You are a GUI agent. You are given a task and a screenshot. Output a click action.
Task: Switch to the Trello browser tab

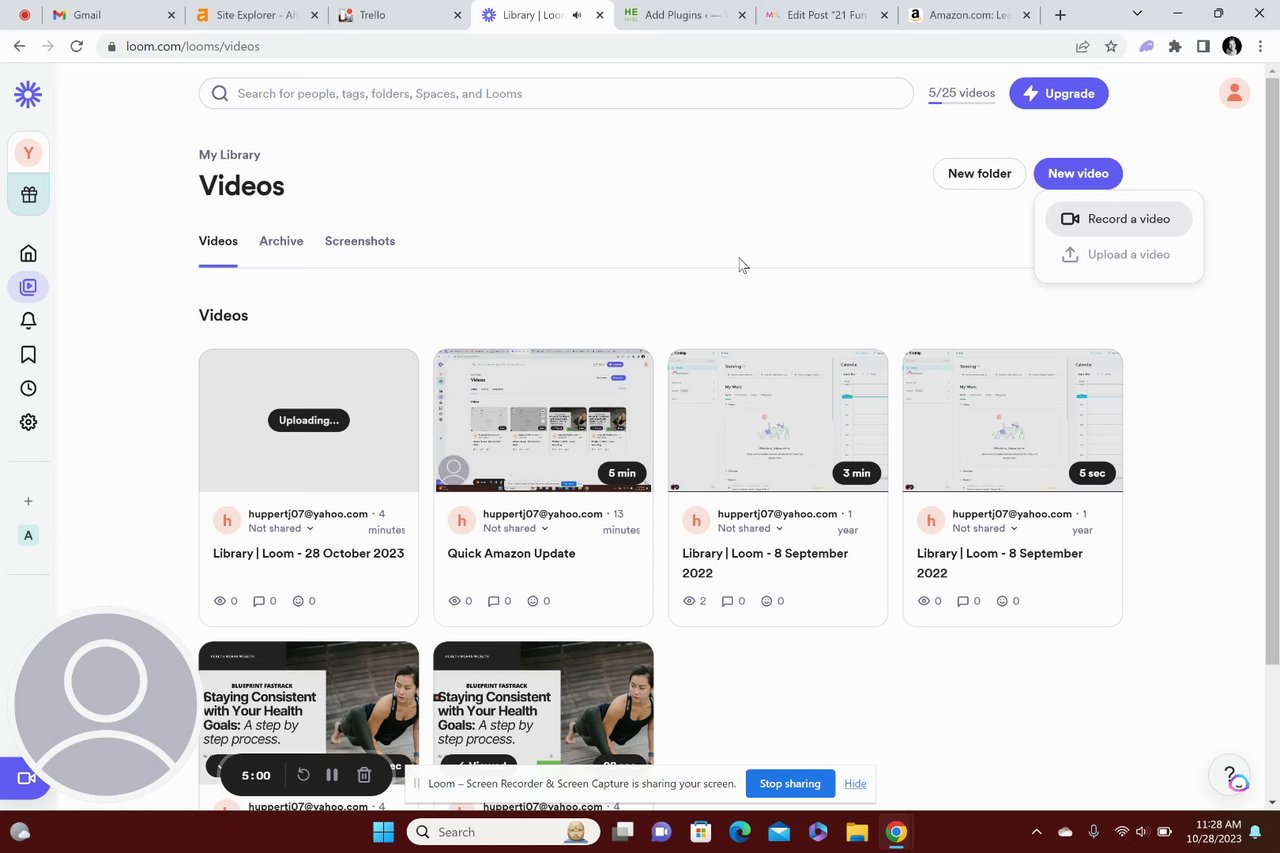click(400, 15)
